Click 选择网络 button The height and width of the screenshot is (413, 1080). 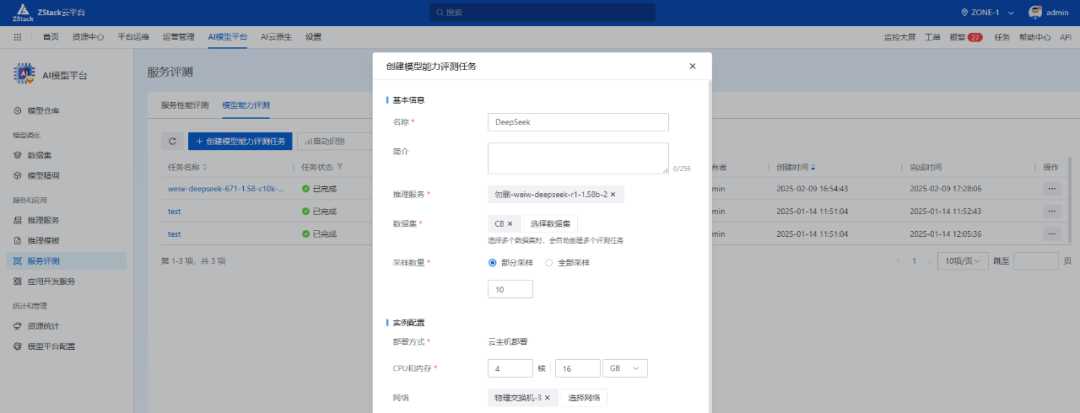click(x=584, y=398)
